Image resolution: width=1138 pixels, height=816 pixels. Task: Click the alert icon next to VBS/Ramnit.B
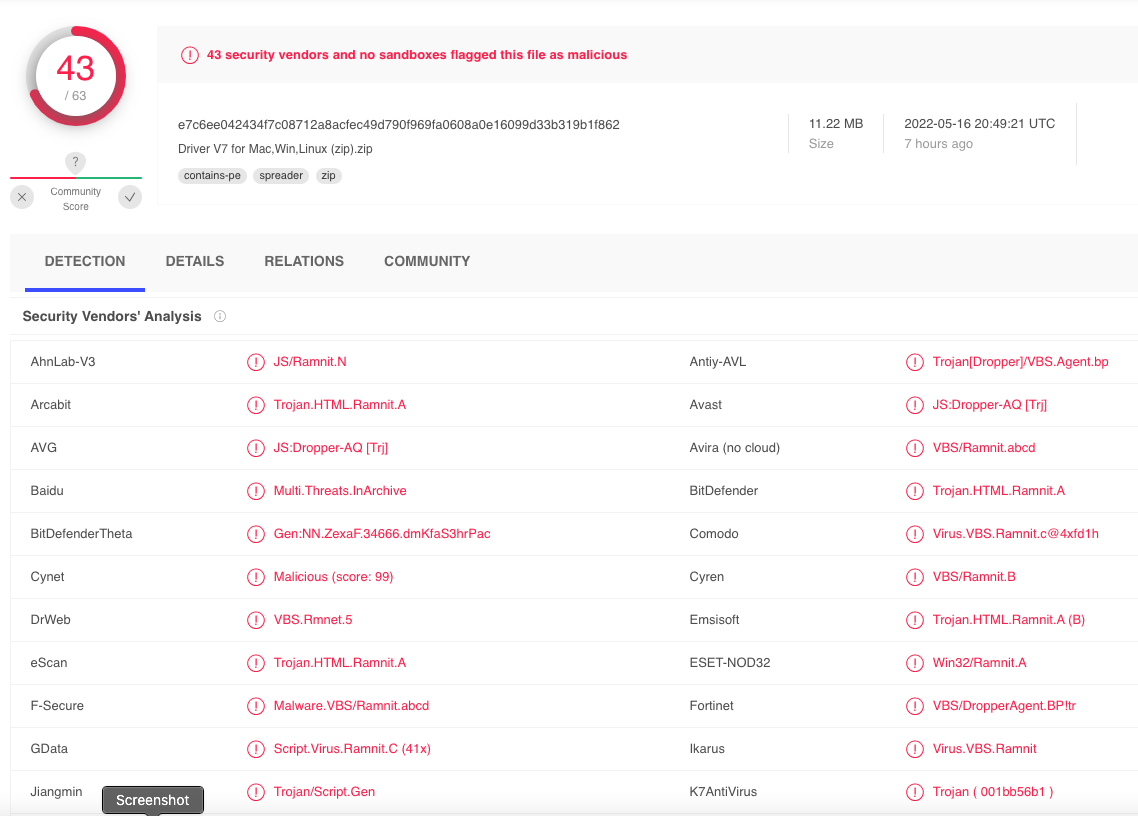point(914,577)
